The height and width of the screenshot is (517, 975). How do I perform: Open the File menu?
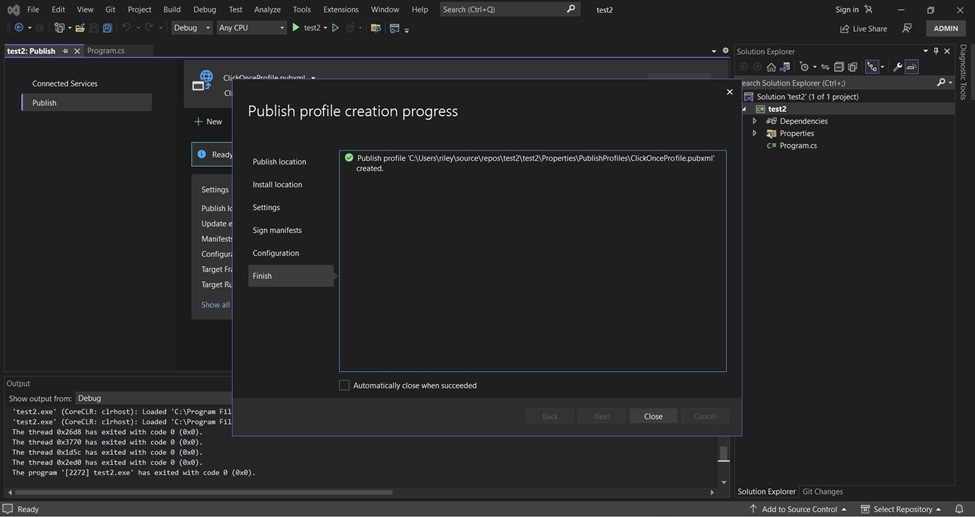(33, 9)
